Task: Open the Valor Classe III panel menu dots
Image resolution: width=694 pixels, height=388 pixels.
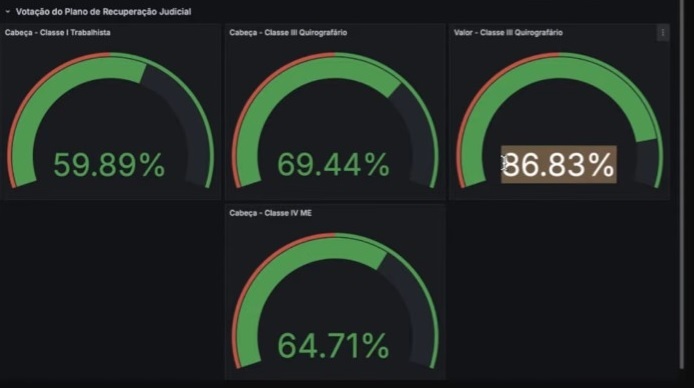Action: 663,33
